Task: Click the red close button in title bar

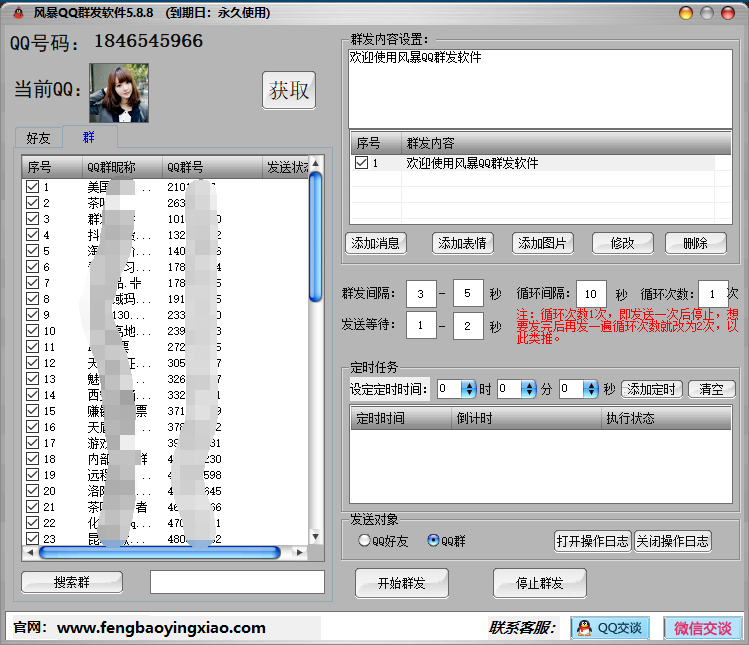Action: 728,13
